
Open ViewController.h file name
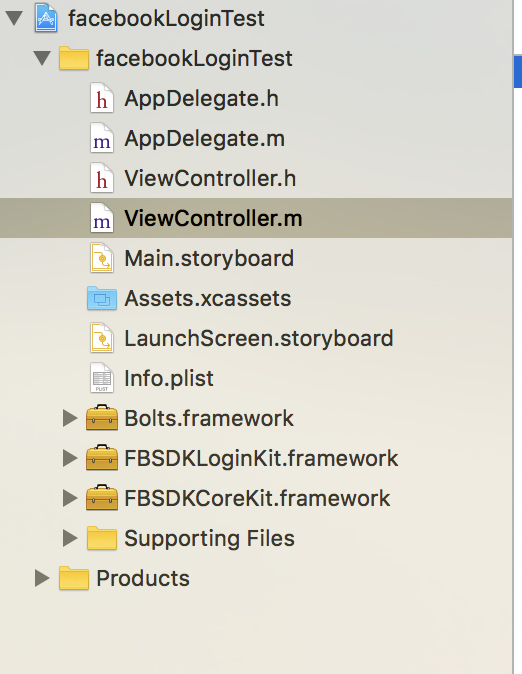click(x=210, y=178)
